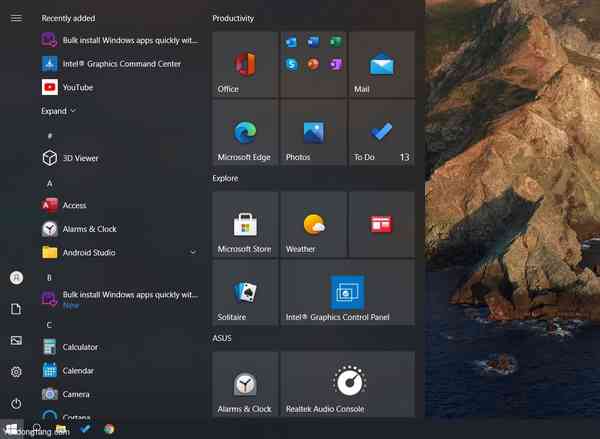The image size is (600, 439).
Task: Launch the Microsoft Edge tile
Action: pyautogui.click(x=245, y=132)
